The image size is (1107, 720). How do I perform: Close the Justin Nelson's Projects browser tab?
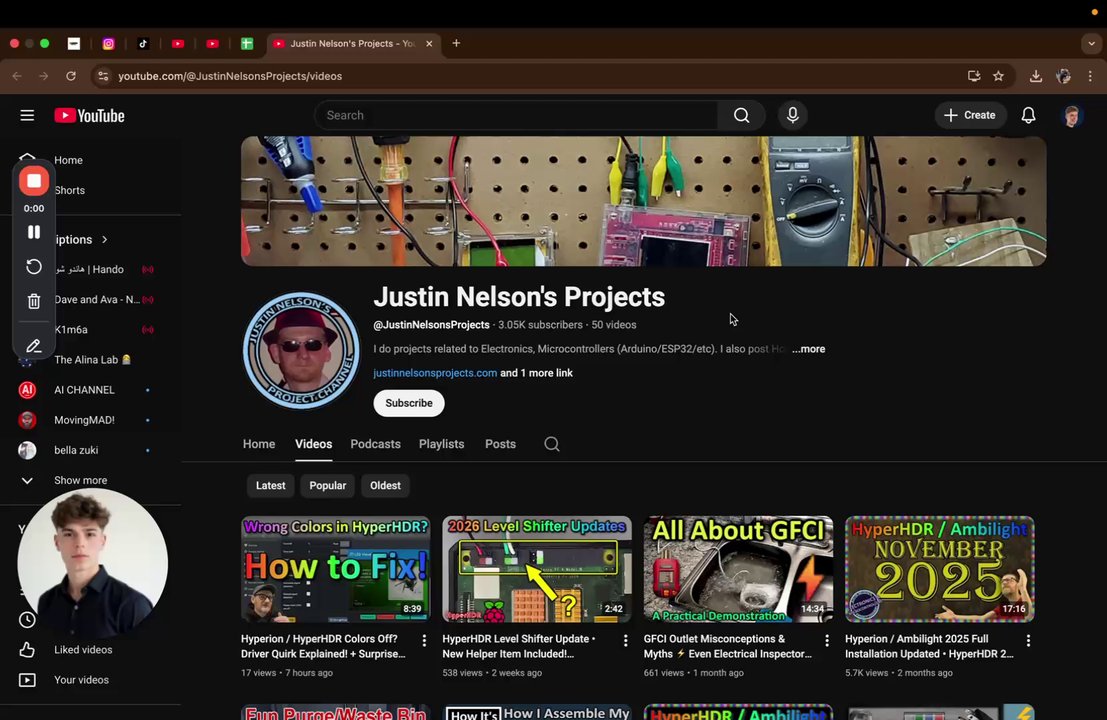click(429, 43)
